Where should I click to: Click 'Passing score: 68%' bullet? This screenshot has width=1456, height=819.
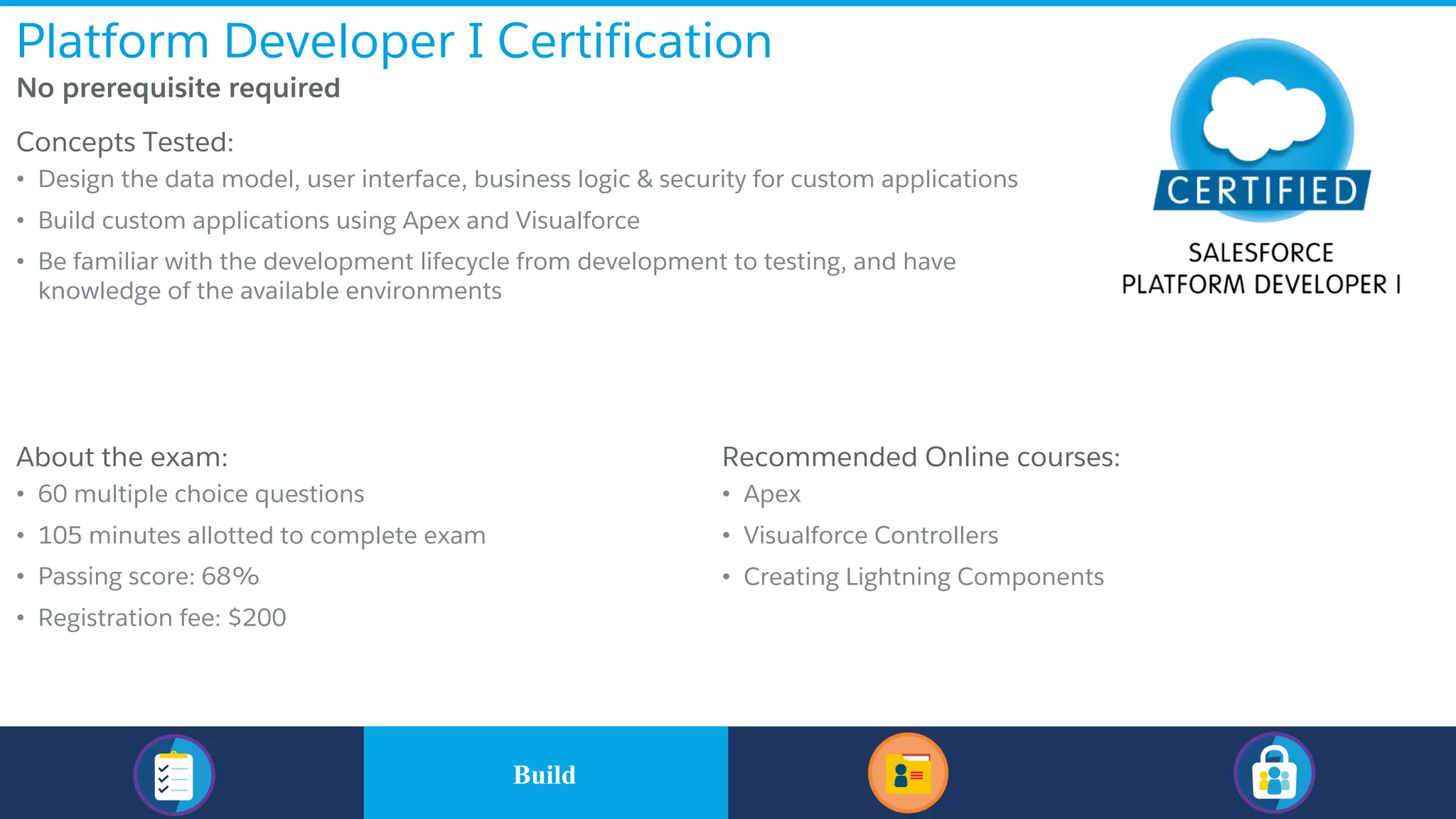coord(149,577)
